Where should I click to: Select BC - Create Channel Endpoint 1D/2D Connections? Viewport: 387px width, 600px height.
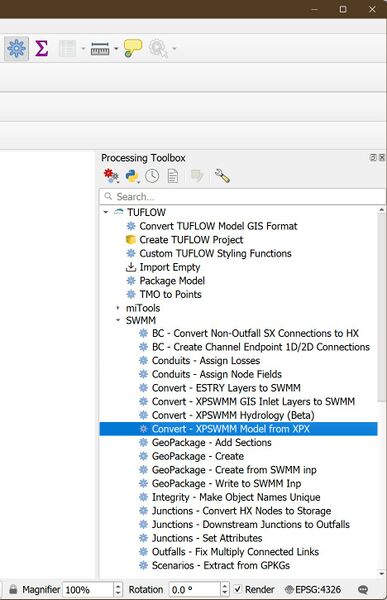pos(261,347)
